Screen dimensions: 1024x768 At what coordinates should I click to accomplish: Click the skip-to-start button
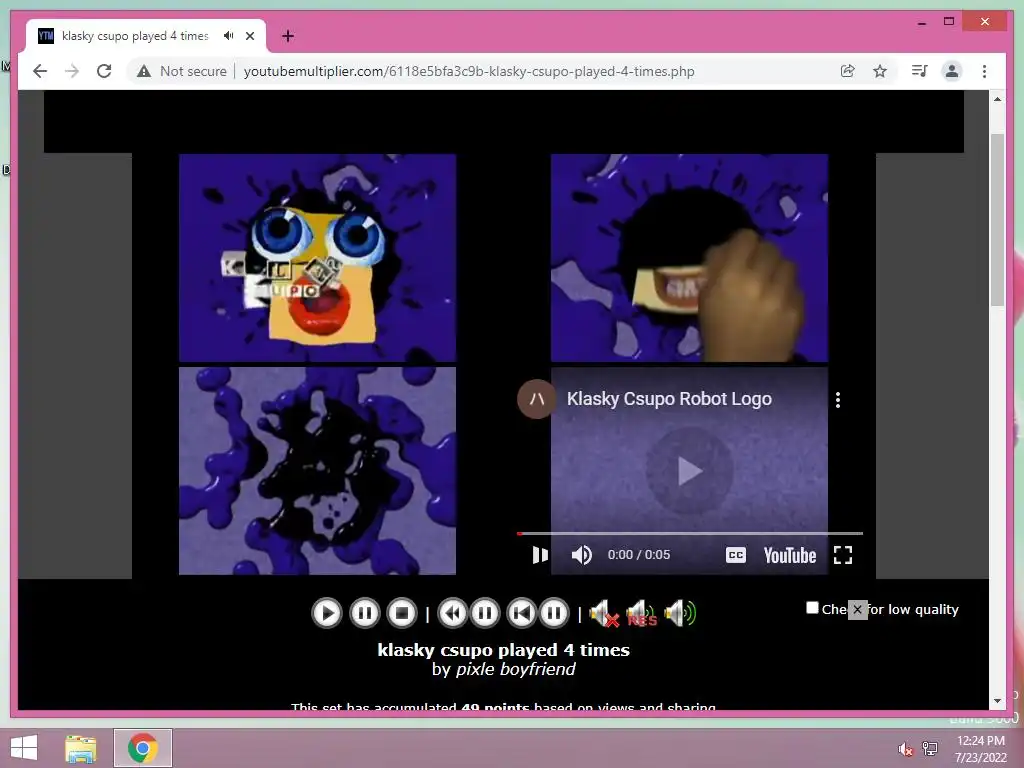pos(522,613)
